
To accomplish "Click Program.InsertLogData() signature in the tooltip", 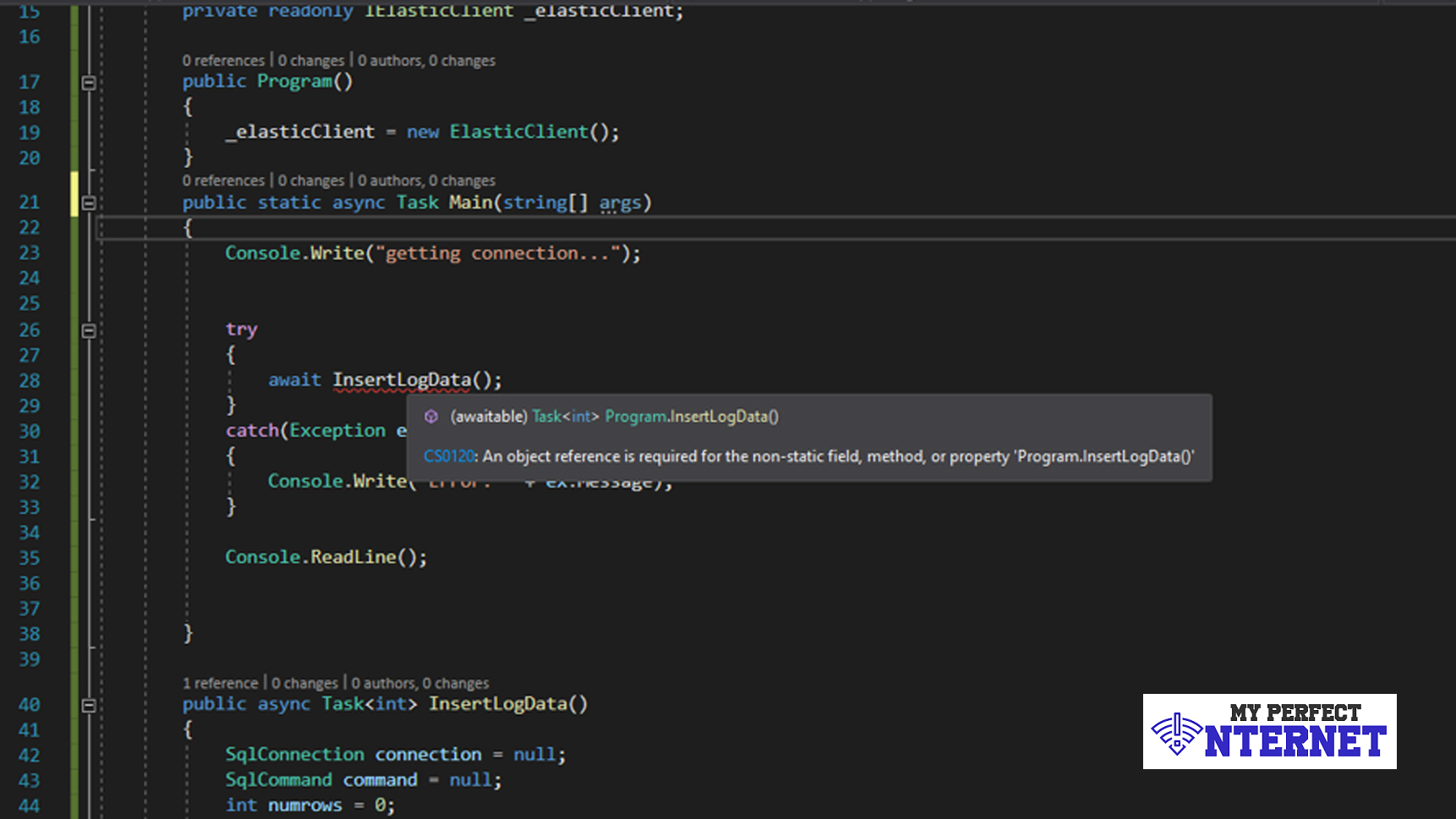I will (x=692, y=417).
